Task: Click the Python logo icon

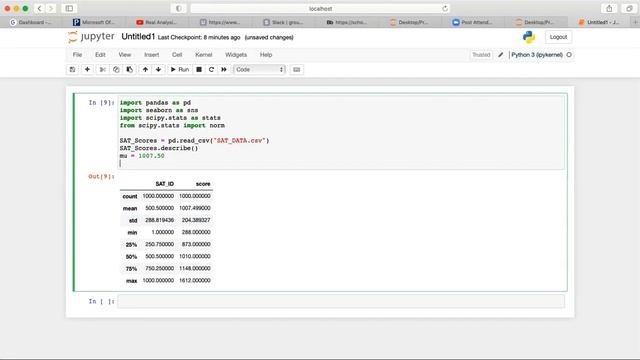Action: (529, 37)
